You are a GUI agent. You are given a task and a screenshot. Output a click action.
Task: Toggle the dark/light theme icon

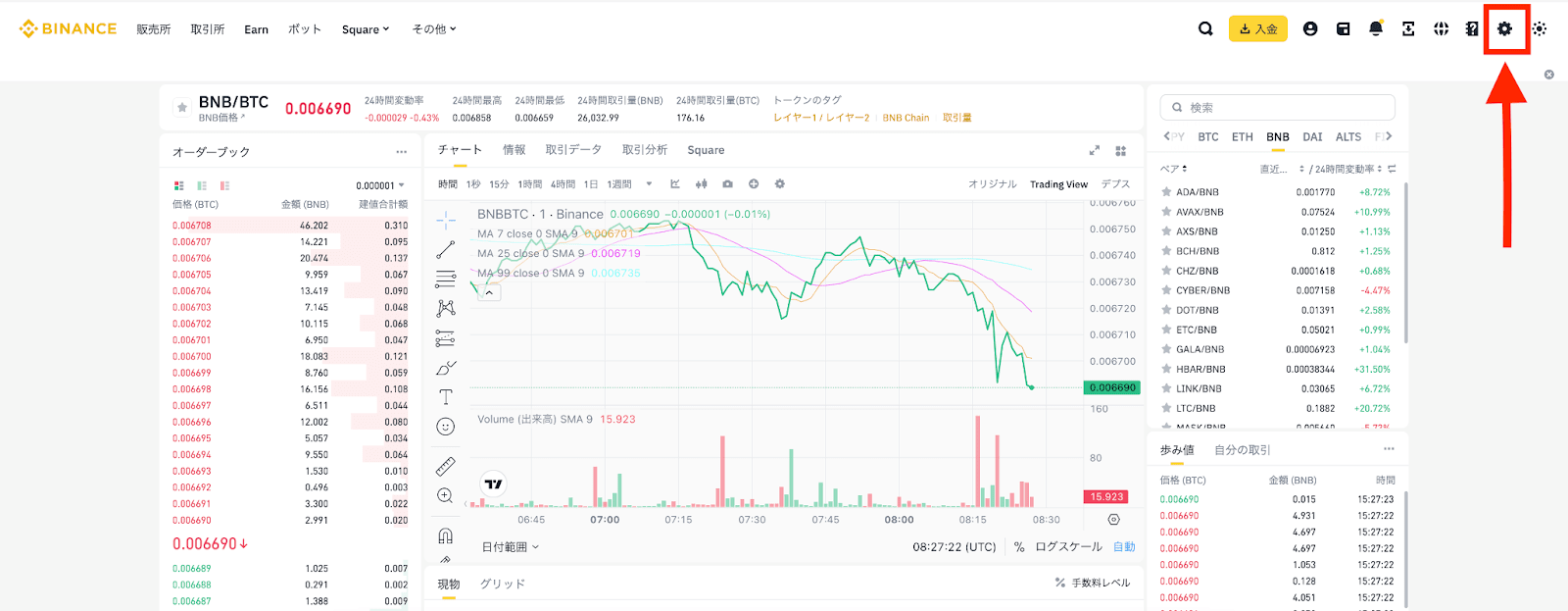(x=1540, y=29)
